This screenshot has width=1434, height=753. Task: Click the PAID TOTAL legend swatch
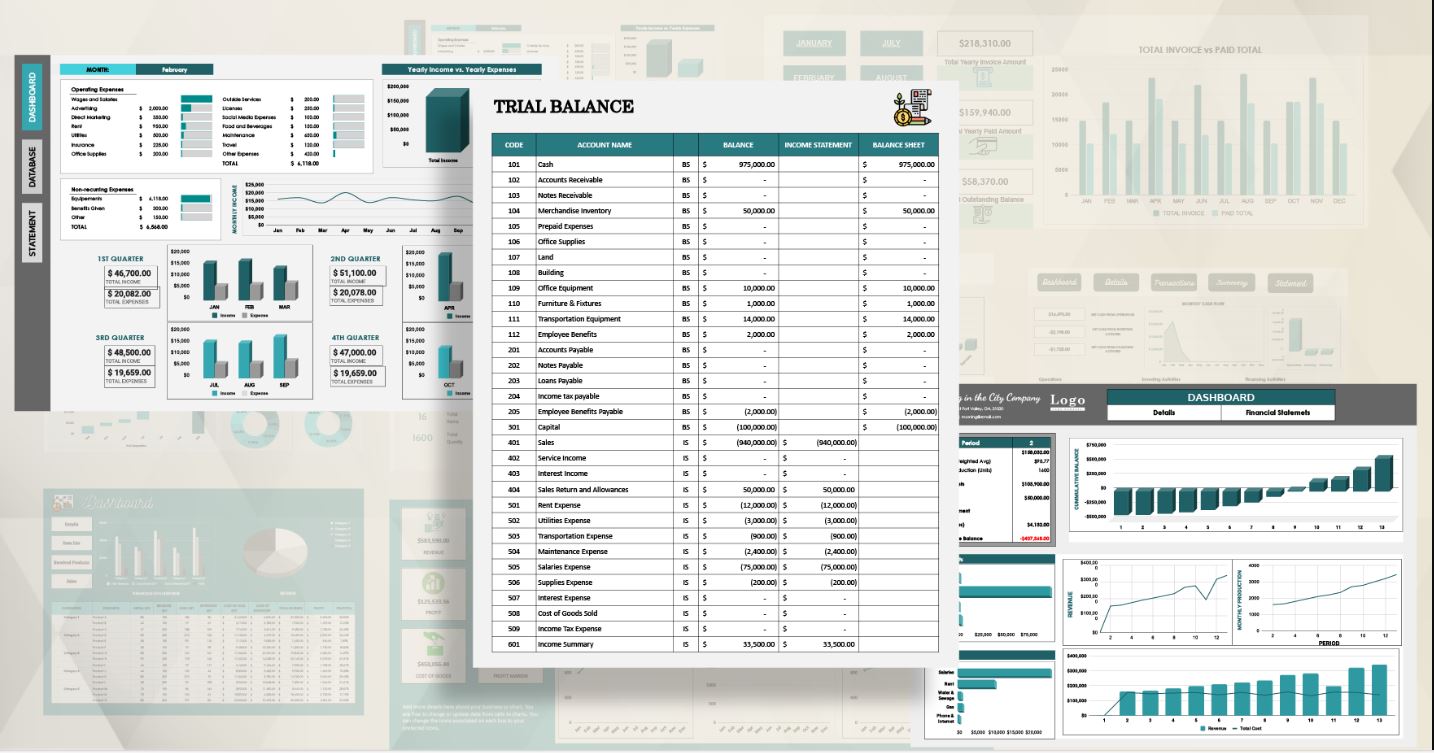tap(1215, 213)
